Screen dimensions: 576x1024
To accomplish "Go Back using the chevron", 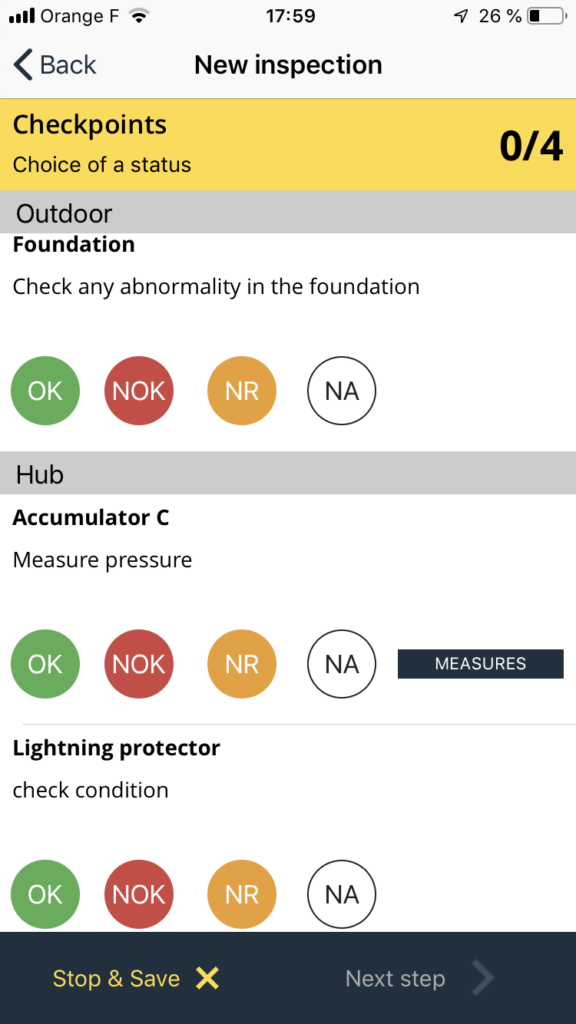I will (x=23, y=65).
